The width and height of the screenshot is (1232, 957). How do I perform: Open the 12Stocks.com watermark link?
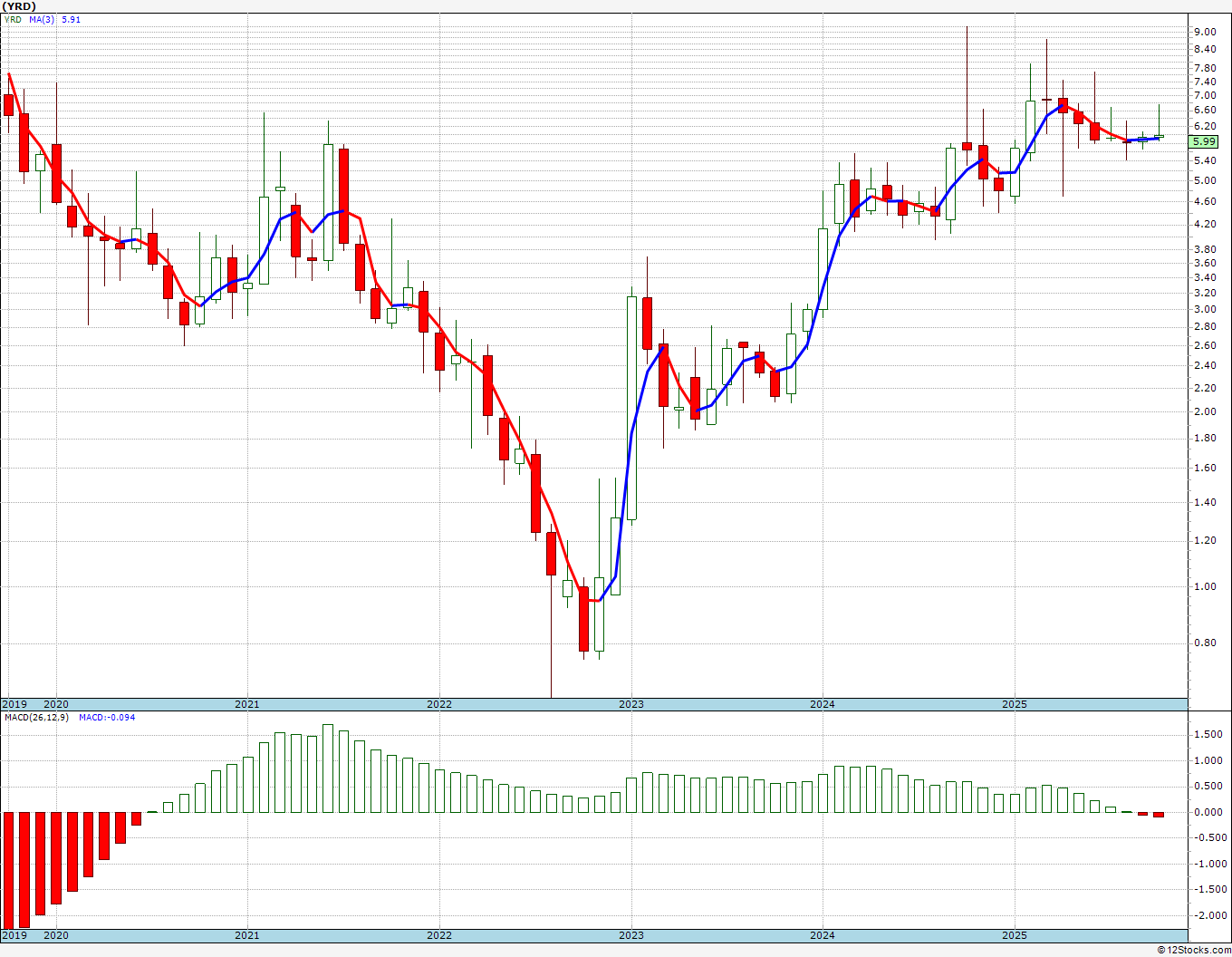coord(1194,950)
